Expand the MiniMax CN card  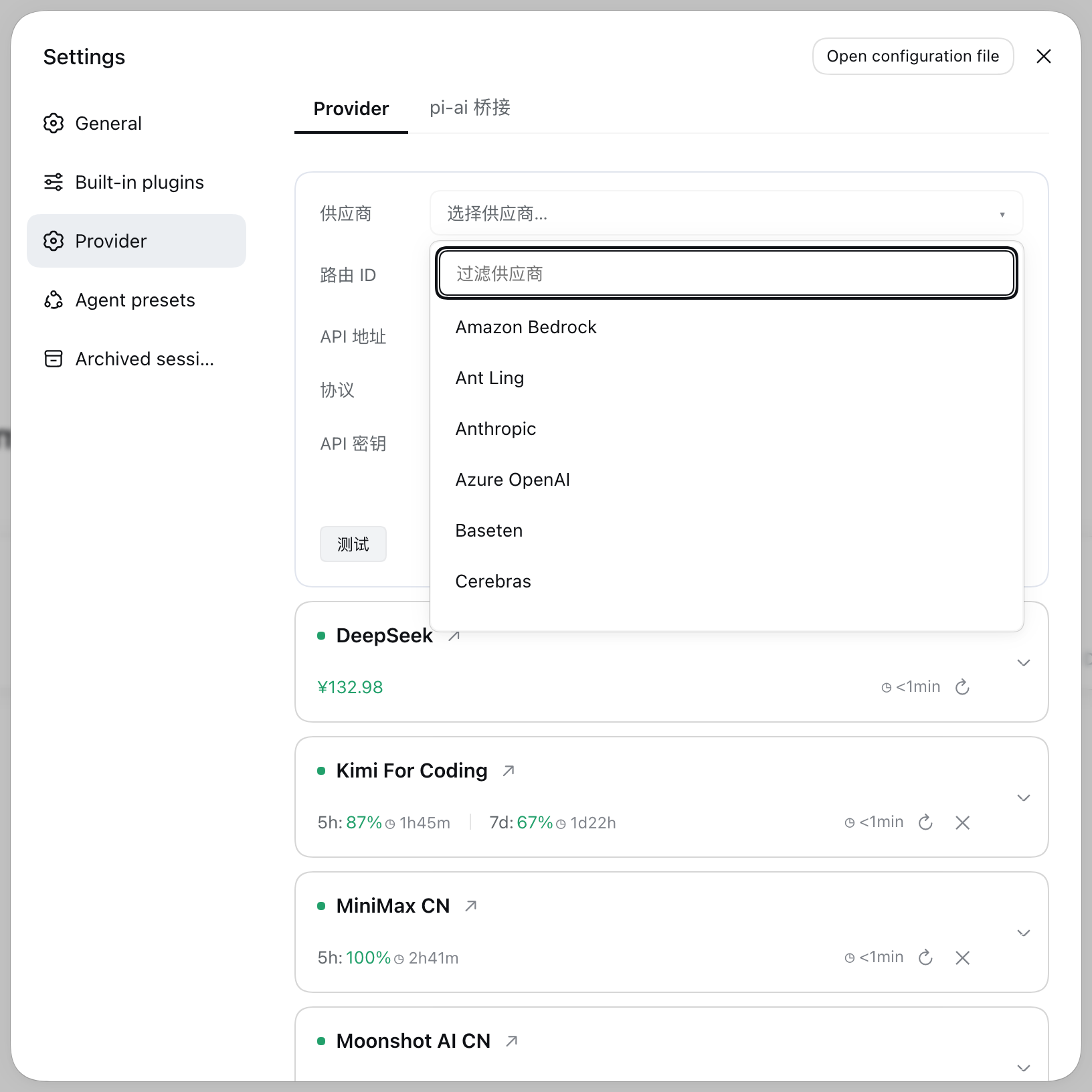[1023, 933]
